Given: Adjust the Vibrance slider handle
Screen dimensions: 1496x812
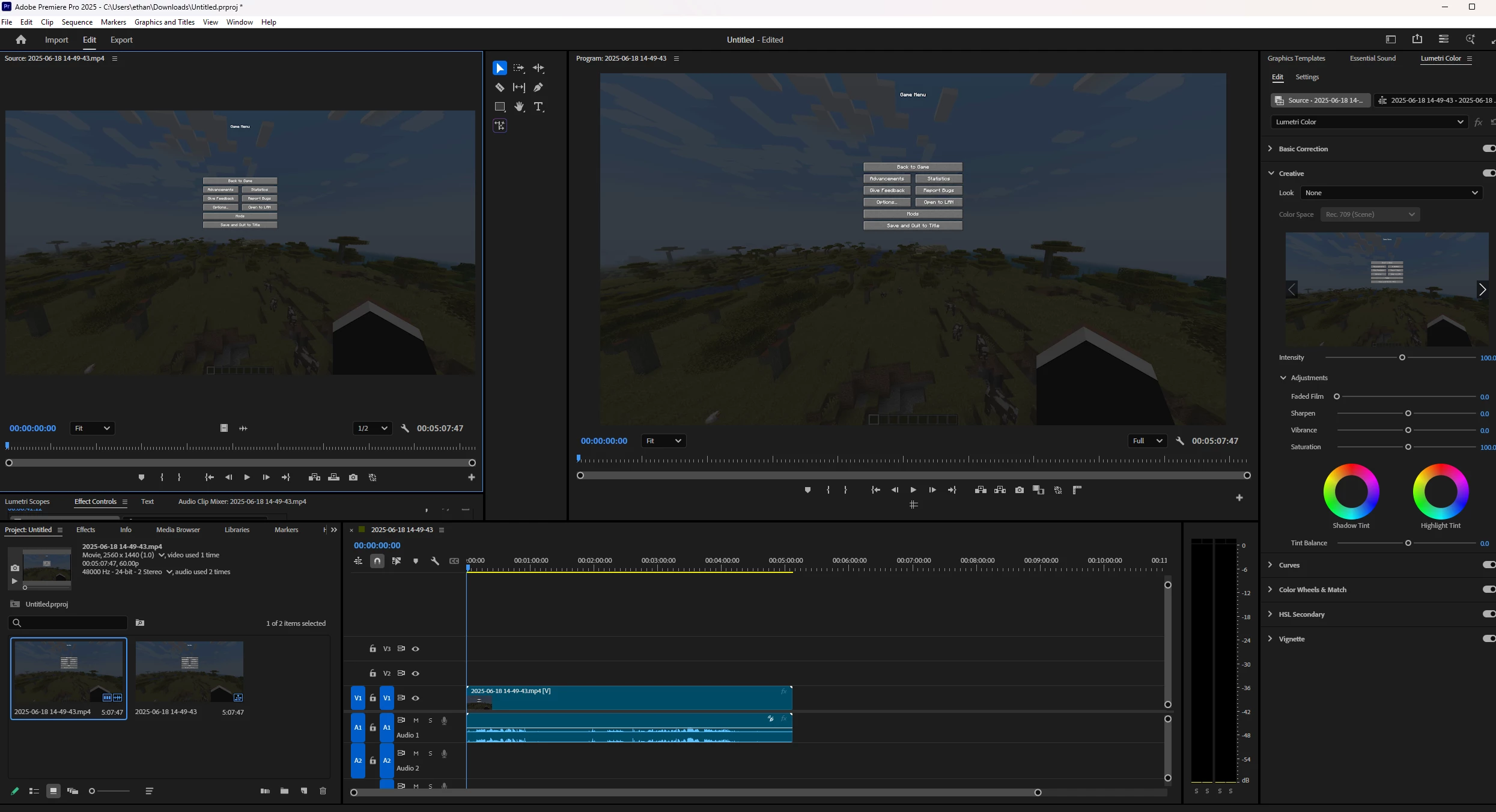Looking at the screenshot, I should point(1408,430).
